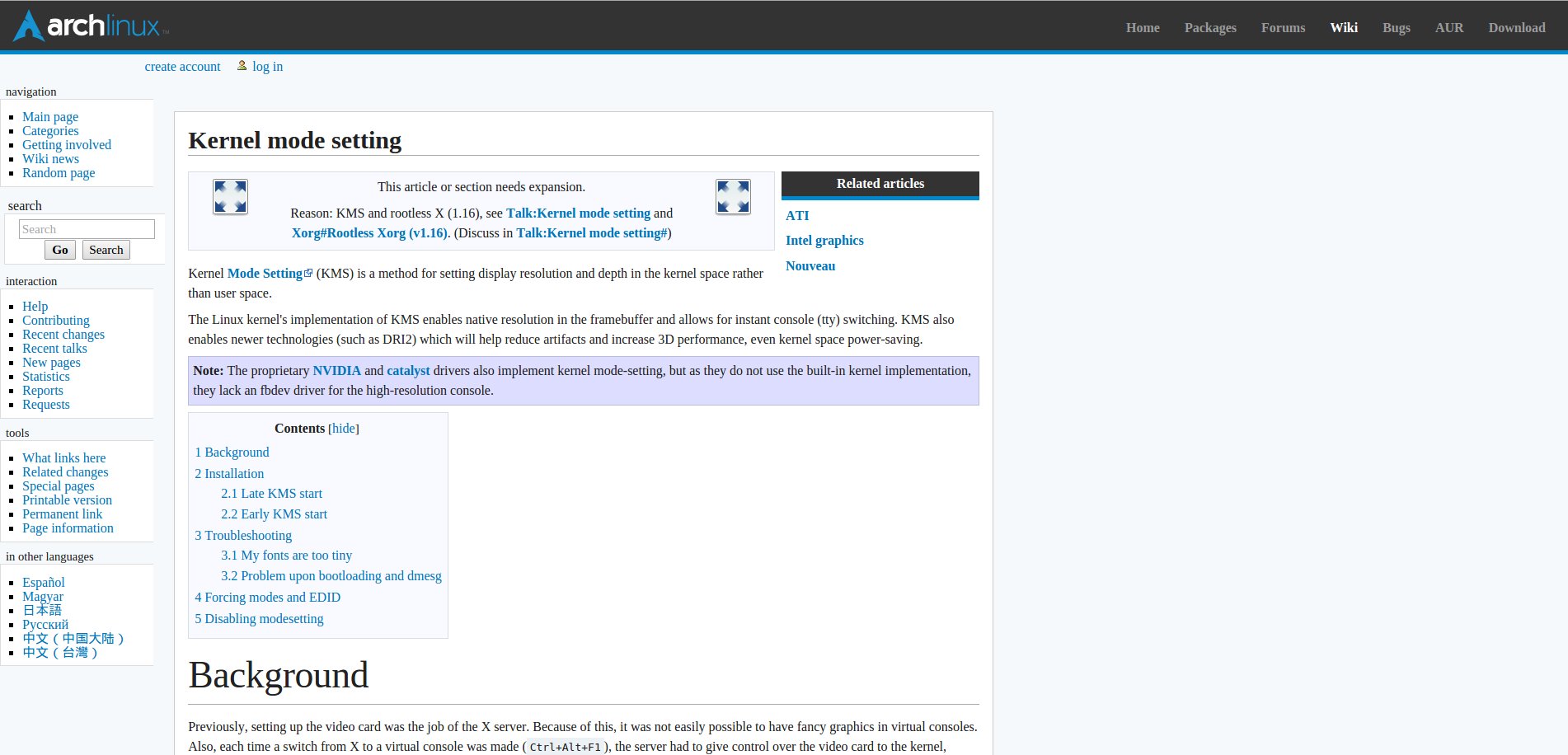Click the right expansion arrows icon
1568x755 pixels.
coord(732,196)
